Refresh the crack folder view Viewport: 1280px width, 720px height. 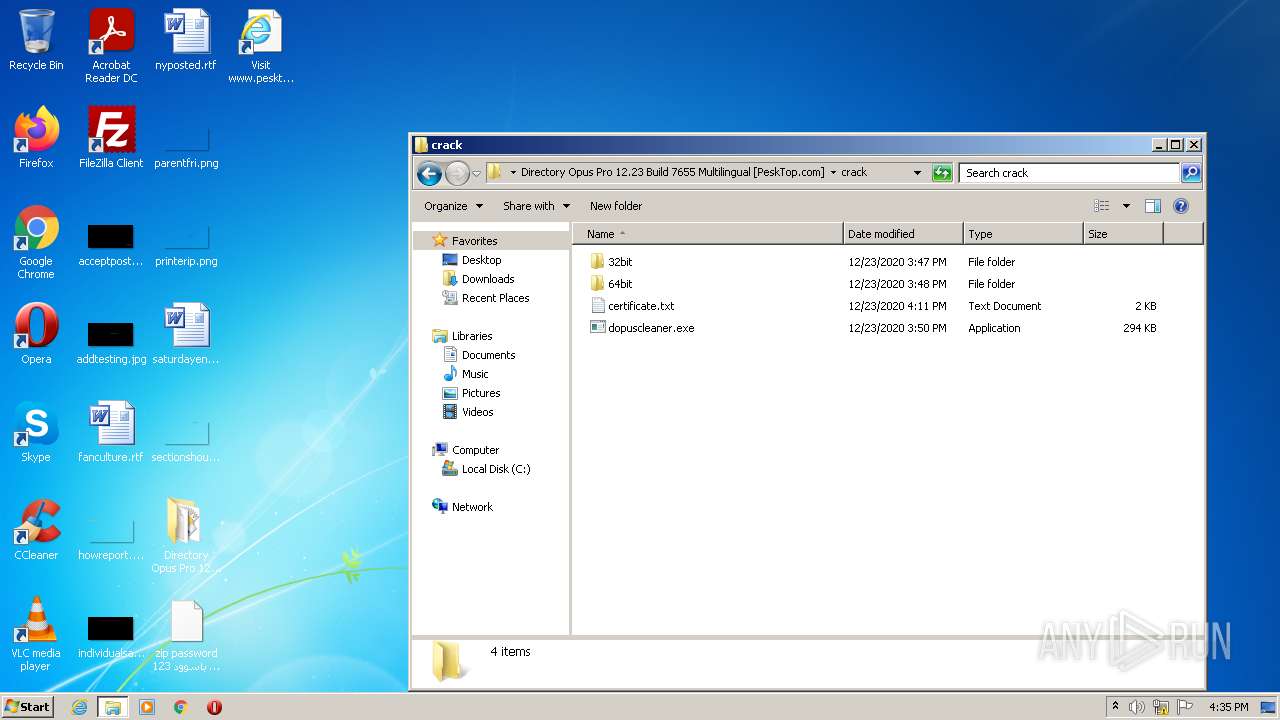(942, 173)
